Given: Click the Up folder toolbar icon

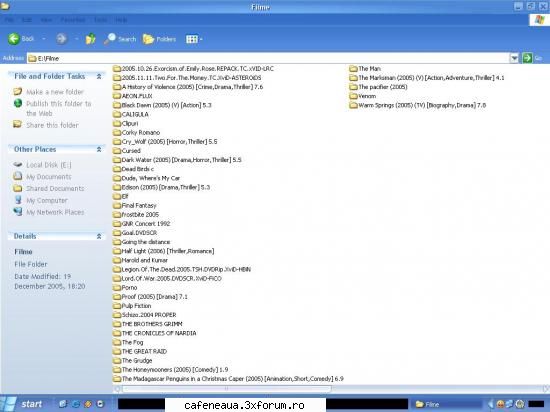Looking at the screenshot, I should [90, 39].
